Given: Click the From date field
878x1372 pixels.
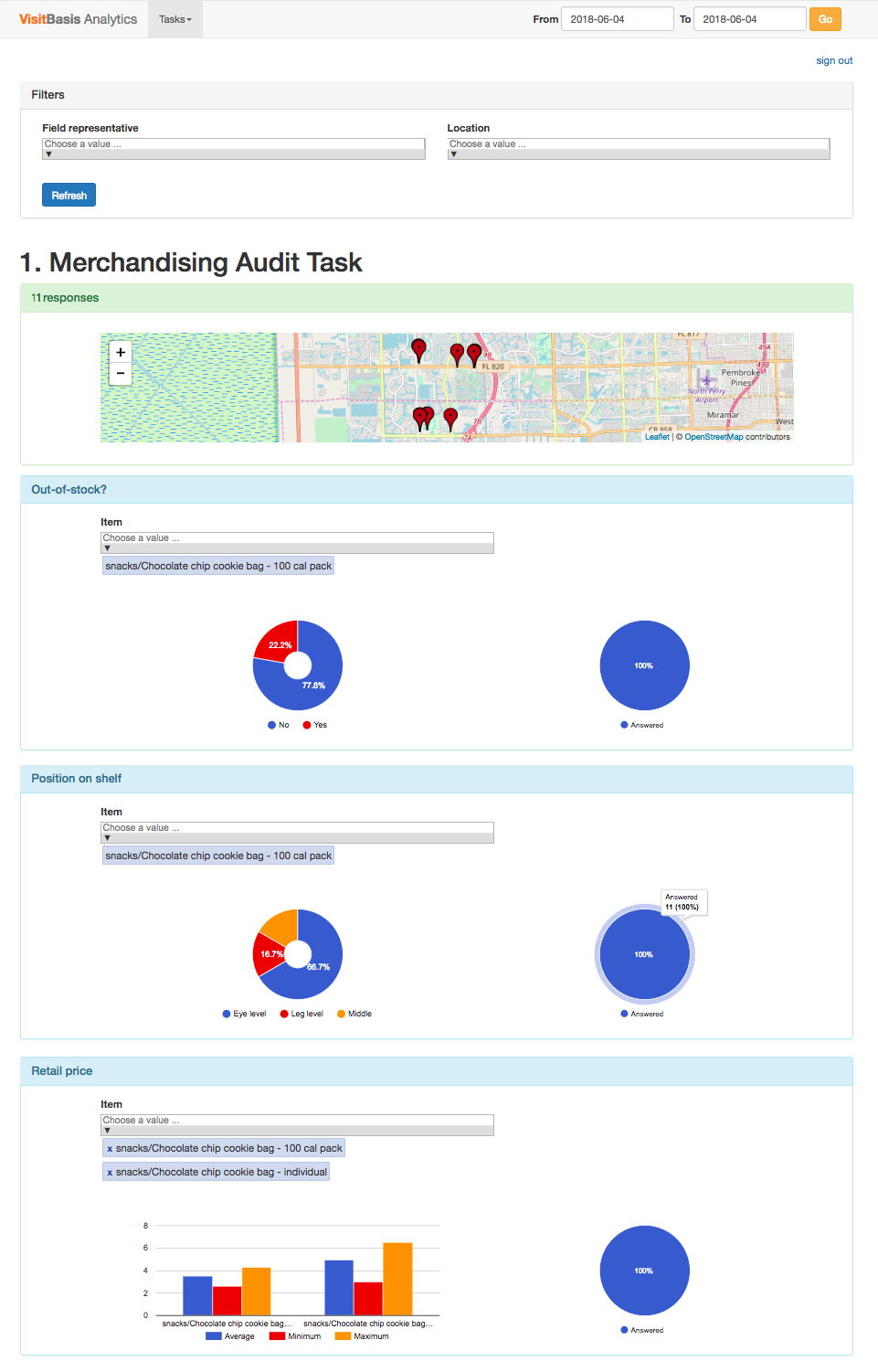Looking at the screenshot, I should click(x=617, y=18).
